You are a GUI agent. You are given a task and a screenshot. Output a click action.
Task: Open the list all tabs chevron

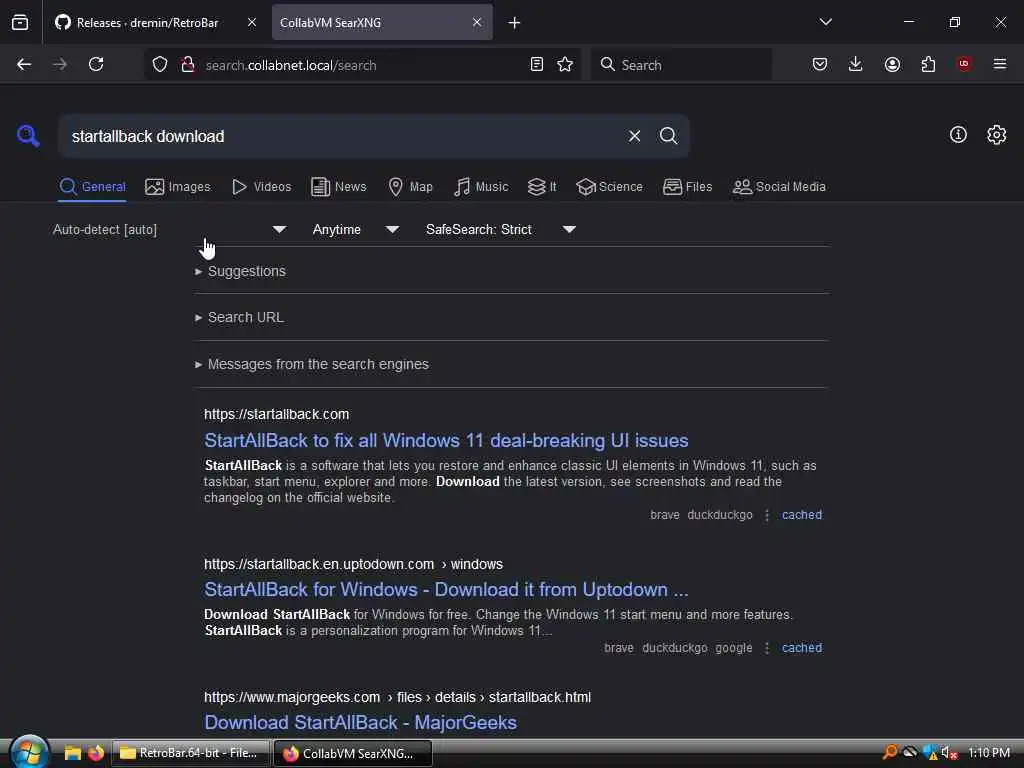click(825, 22)
